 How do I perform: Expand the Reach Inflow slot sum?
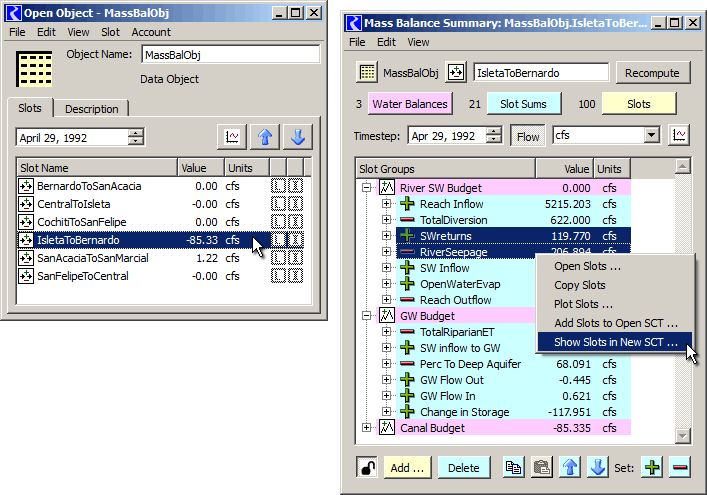tap(386, 204)
